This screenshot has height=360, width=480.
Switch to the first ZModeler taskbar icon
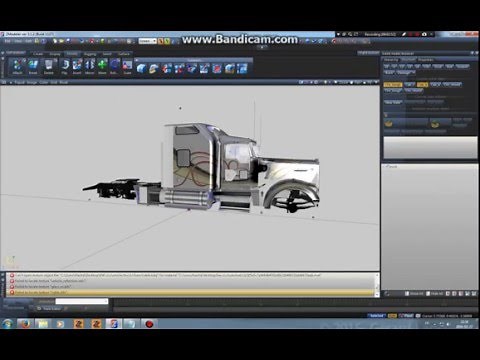coord(78,324)
